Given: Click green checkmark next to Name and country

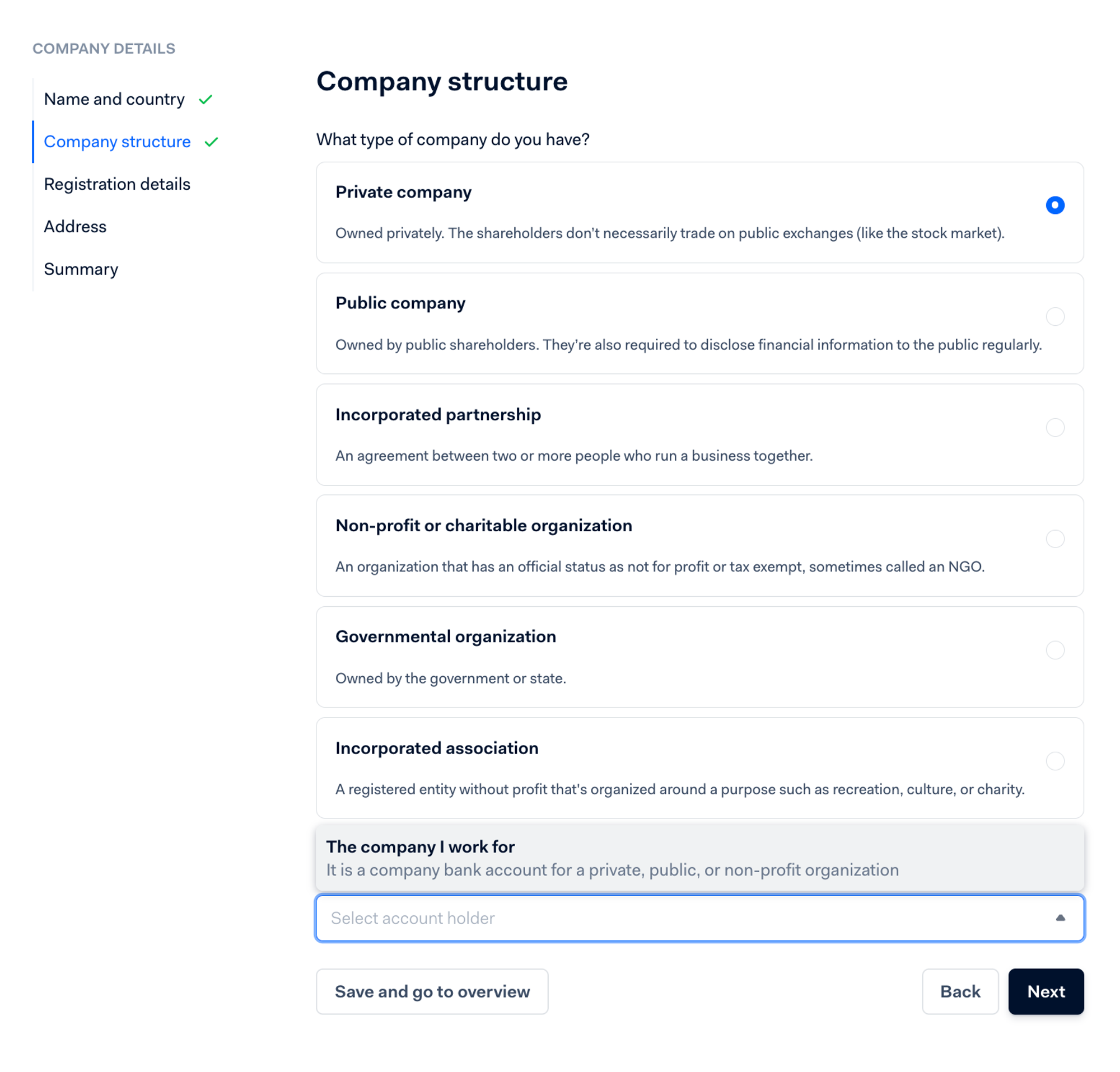Looking at the screenshot, I should pyautogui.click(x=206, y=100).
